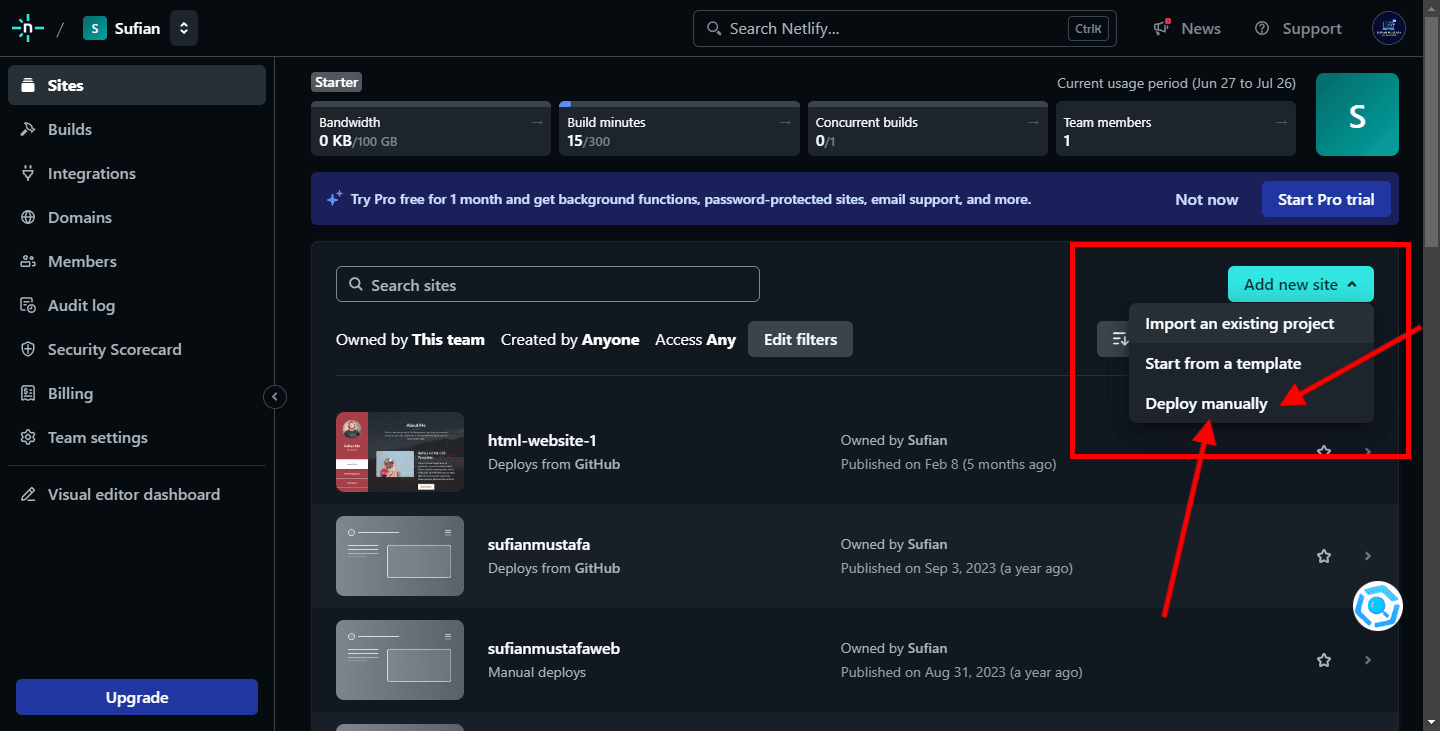Open sufianmustafaweb row chevron arrow

tap(1368, 660)
